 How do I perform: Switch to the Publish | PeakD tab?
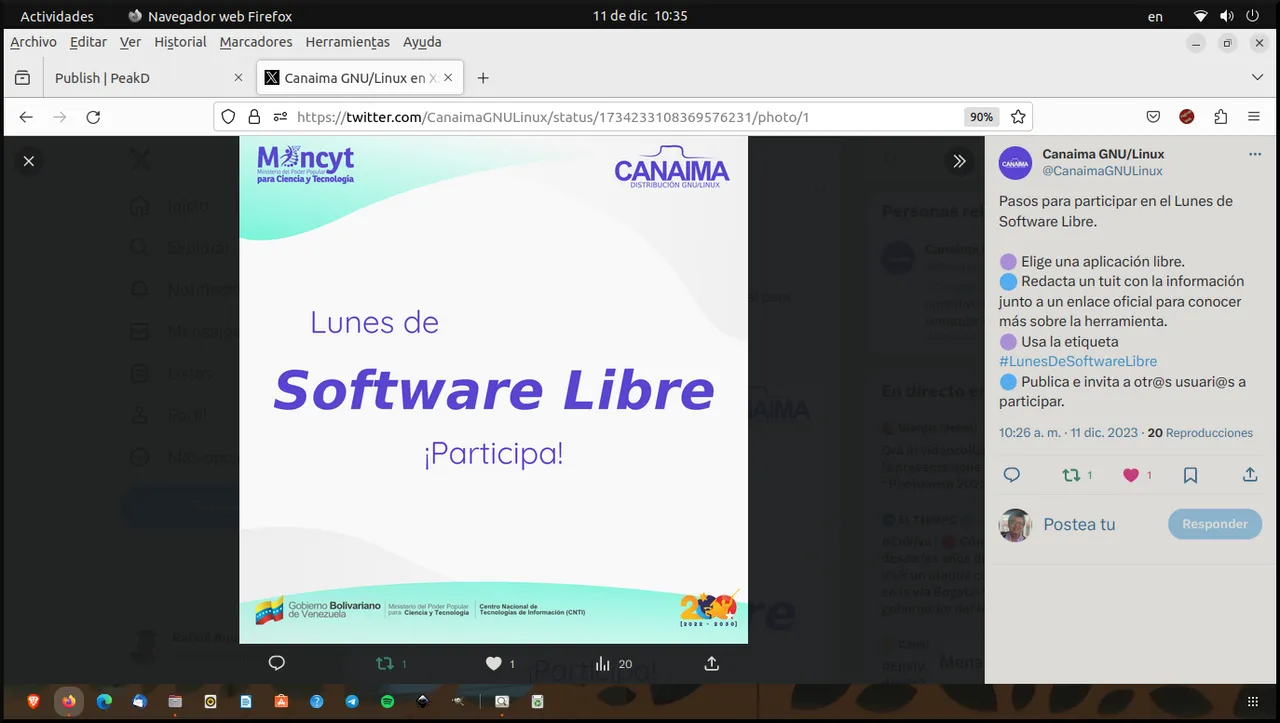pos(150,78)
